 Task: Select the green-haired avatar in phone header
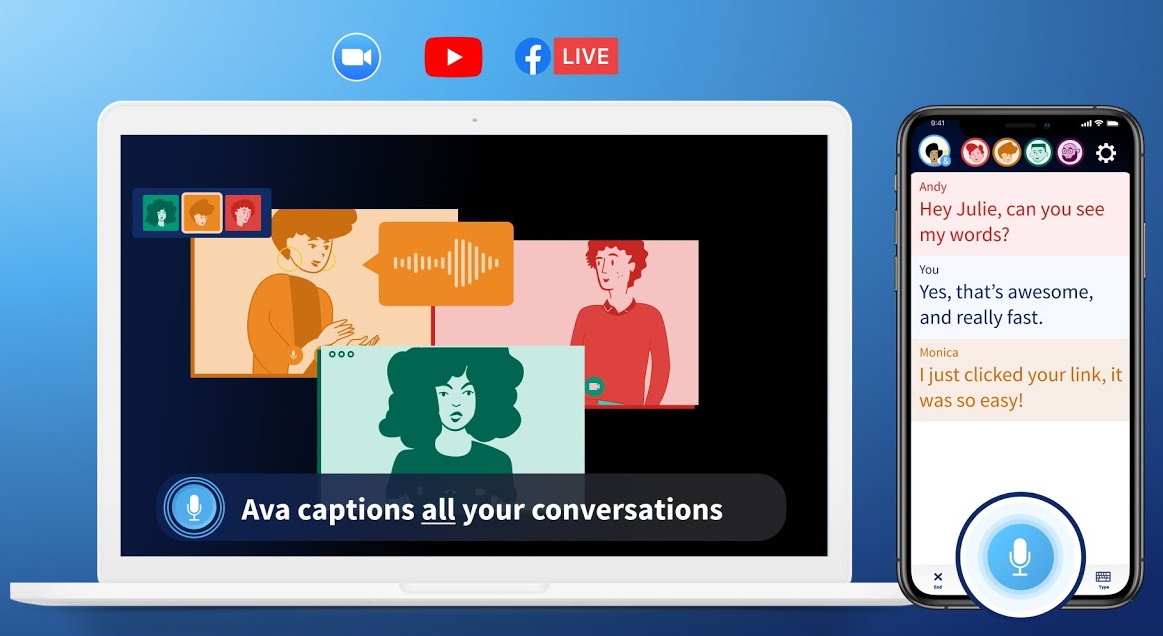click(1037, 152)
